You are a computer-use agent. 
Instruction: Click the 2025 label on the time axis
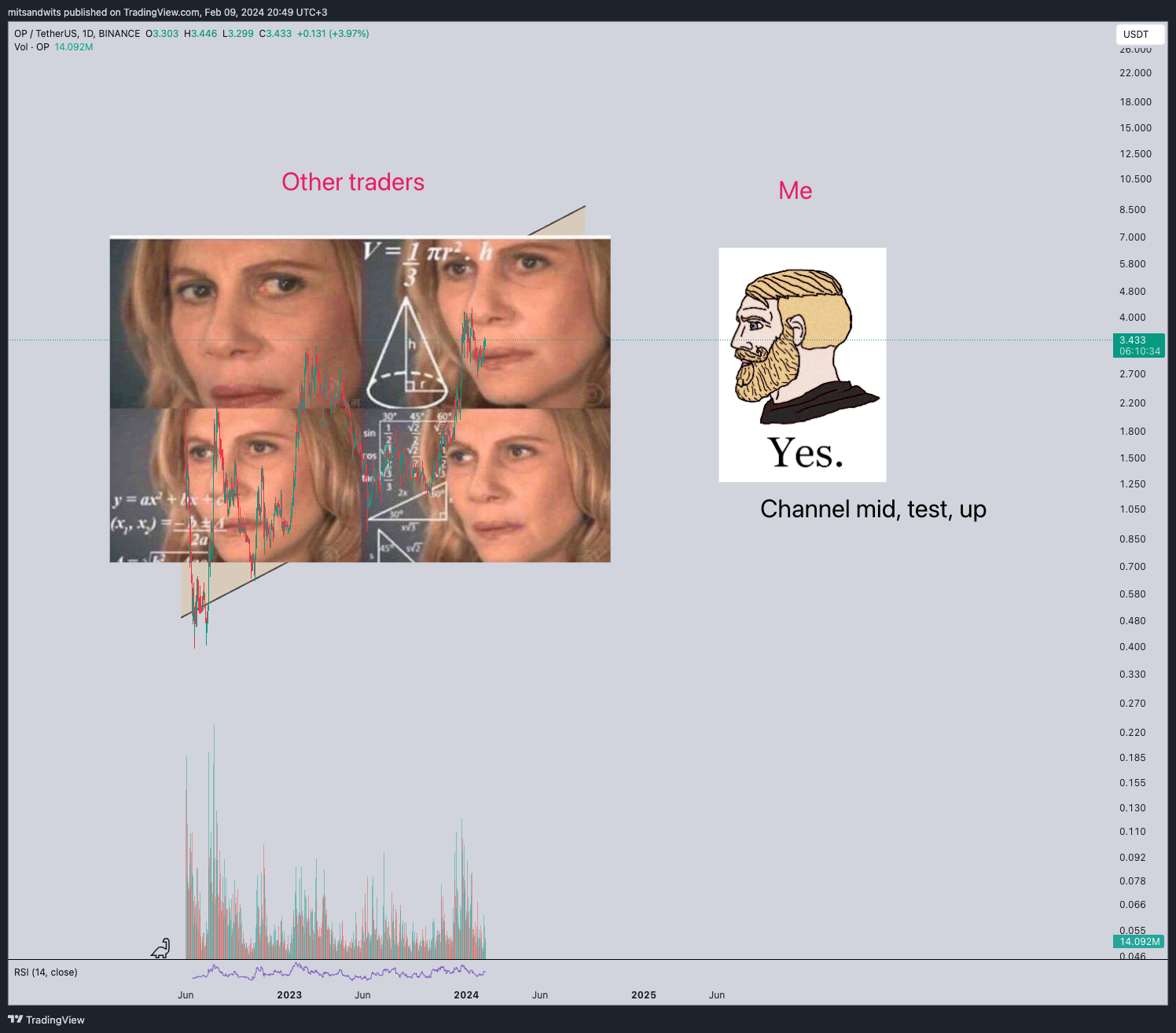644,995
